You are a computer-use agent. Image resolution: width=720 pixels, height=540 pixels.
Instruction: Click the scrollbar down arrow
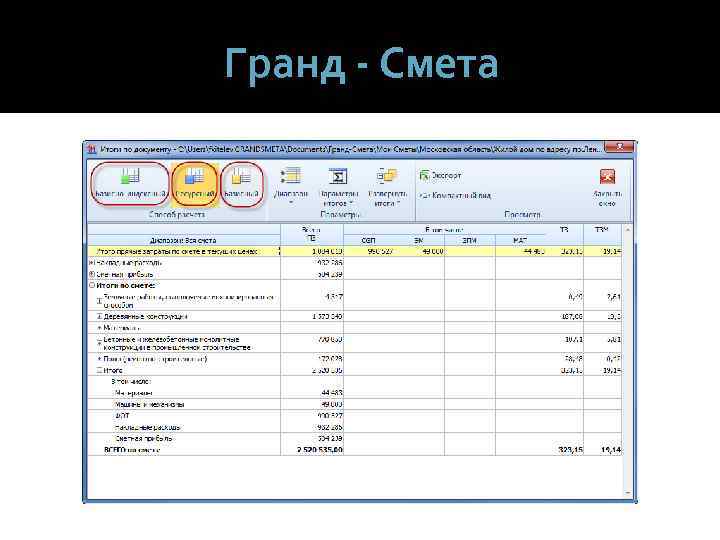click(x=627, y=493)
